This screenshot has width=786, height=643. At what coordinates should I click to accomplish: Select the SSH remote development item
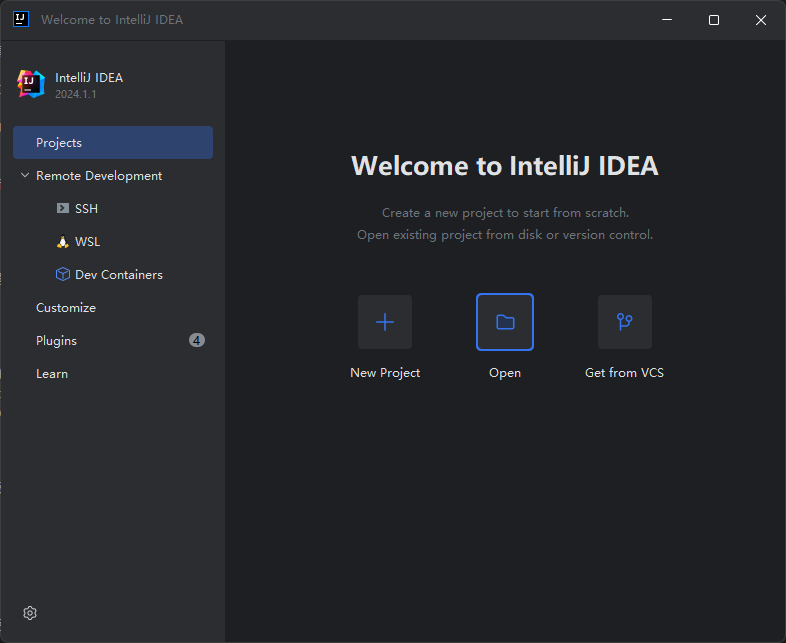(x=87, y=209)
